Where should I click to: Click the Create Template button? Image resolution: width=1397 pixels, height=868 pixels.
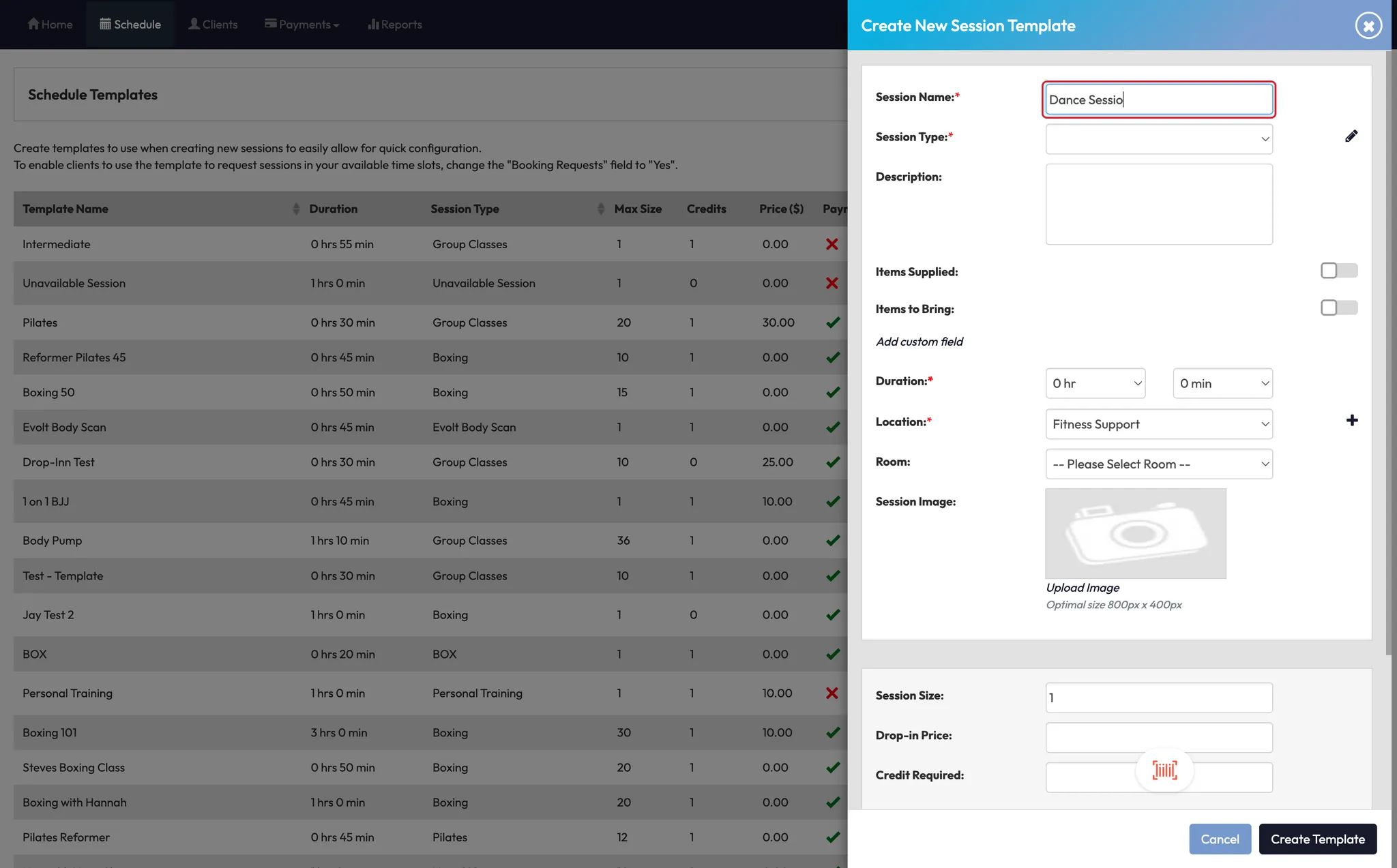tap(1317, 839)
